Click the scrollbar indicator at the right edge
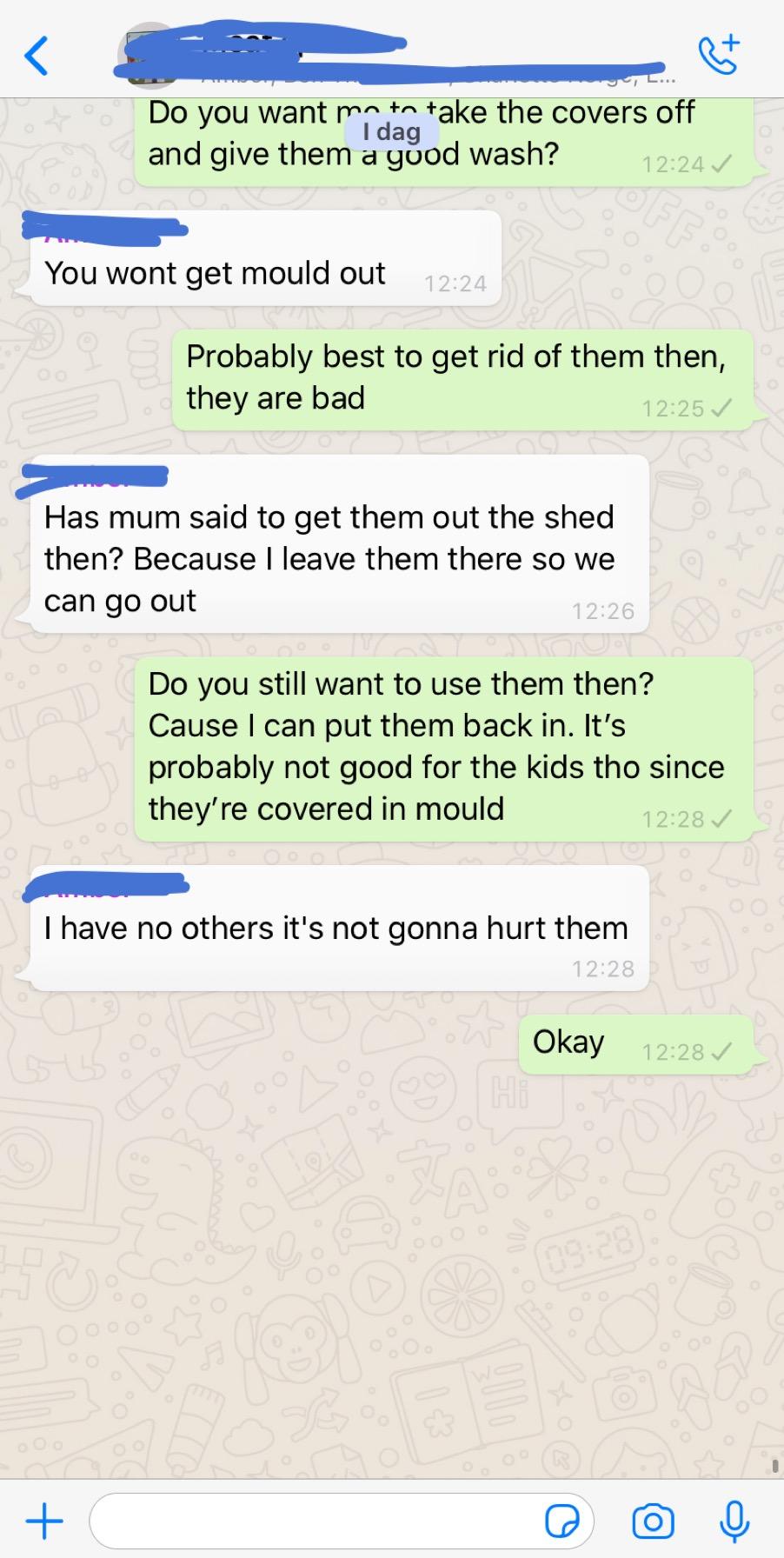784x1558 pixels. (x=774, y=1467)
